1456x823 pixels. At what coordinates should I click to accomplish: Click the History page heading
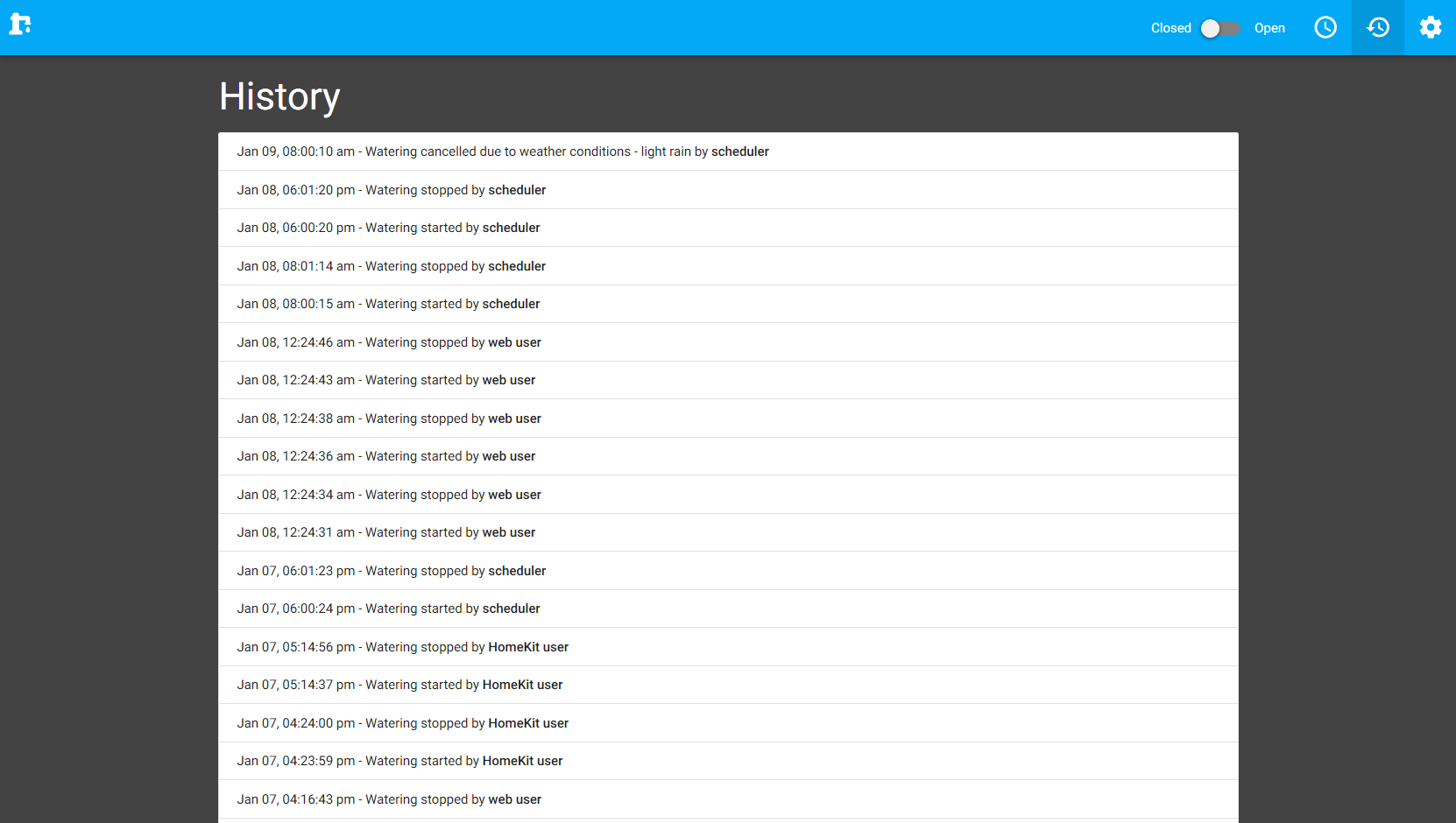pyautogui.click(x=279, y=96)
